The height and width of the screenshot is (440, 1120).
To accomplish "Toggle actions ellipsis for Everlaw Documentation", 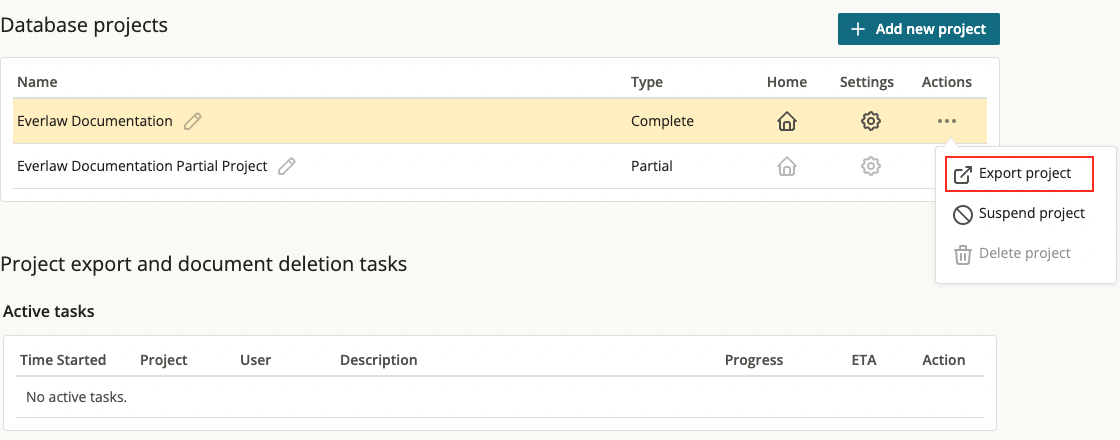I will [x=947, y=121].
